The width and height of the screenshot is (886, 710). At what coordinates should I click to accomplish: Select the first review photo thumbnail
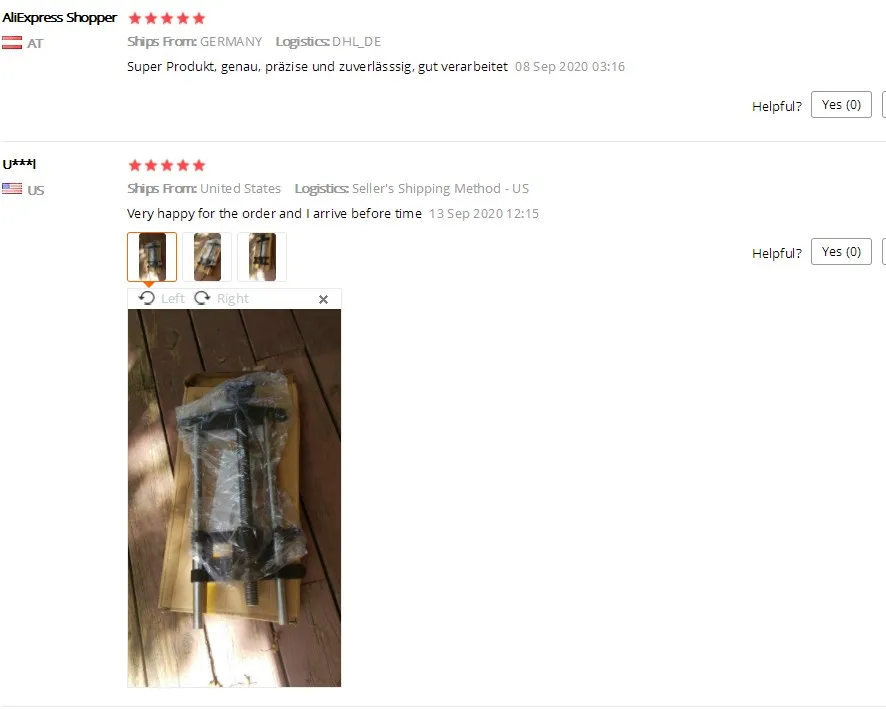click(152, 257)
